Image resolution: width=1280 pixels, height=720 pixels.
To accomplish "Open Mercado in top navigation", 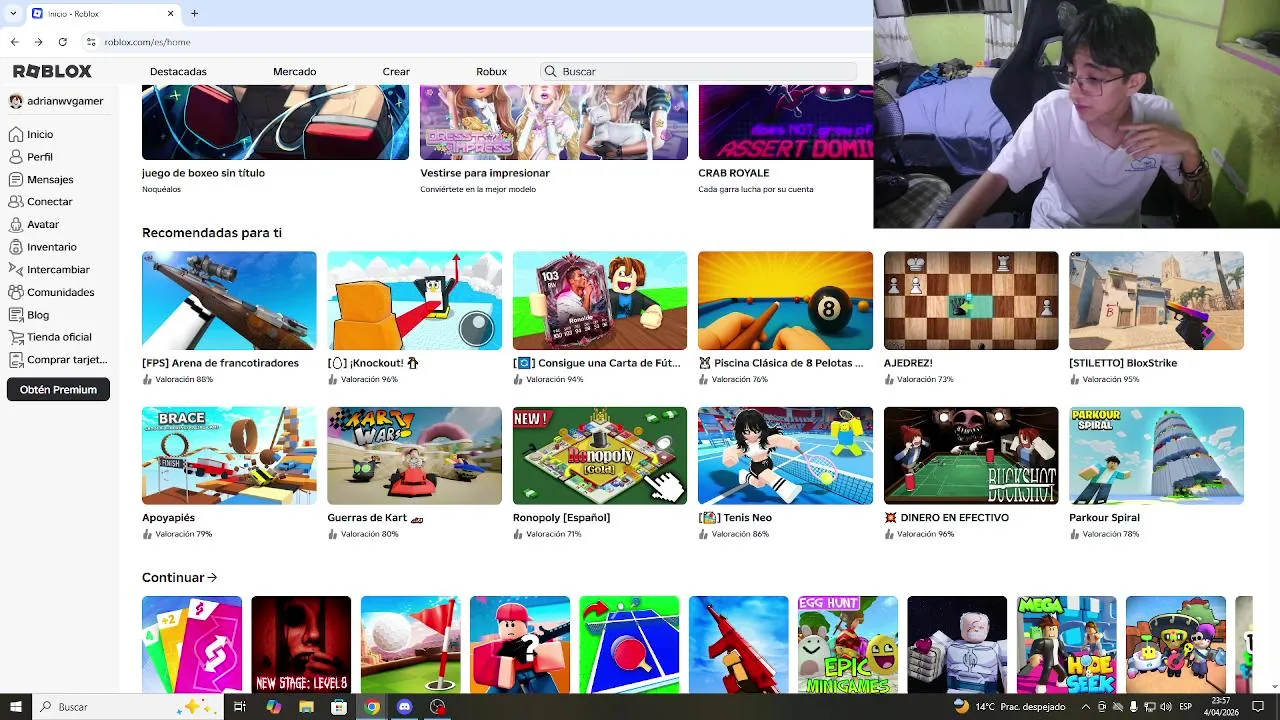I will pyautogui.click(x=294, y=71).
